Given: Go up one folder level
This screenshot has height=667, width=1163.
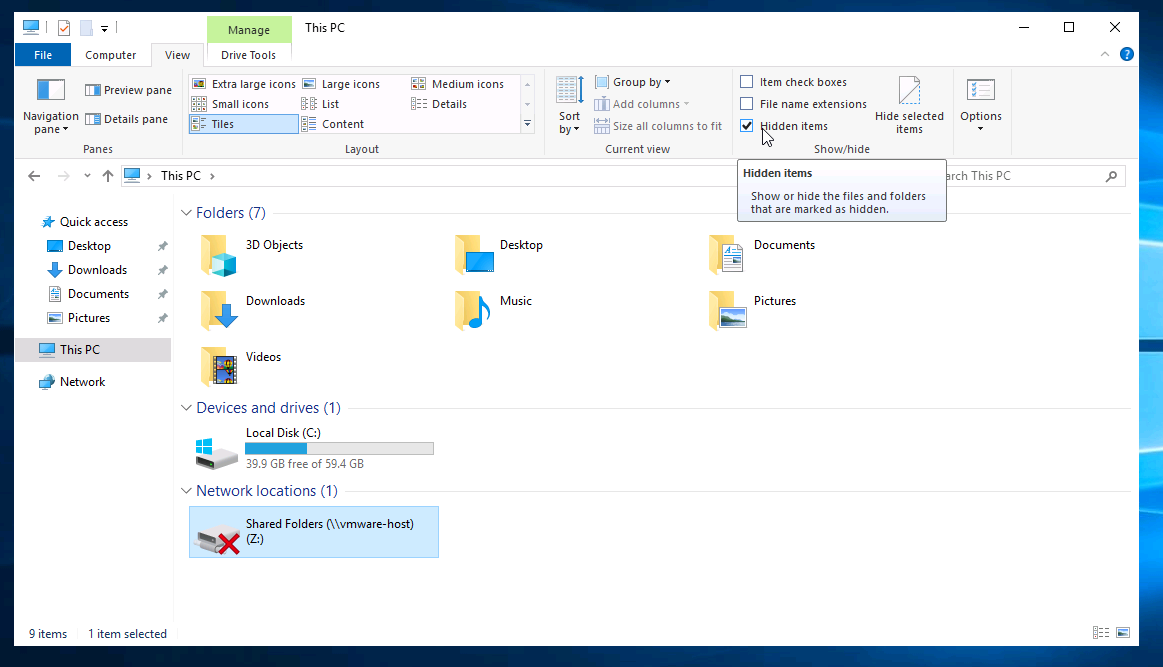Looking at the screenshot, I should (108, 176).
